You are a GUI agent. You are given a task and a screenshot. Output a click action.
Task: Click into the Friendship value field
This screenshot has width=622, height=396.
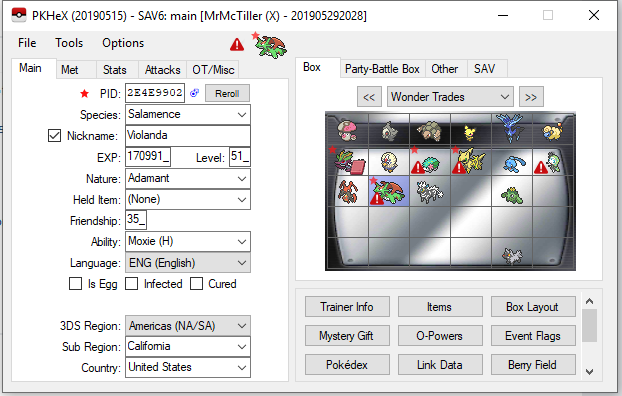point(136,220)
